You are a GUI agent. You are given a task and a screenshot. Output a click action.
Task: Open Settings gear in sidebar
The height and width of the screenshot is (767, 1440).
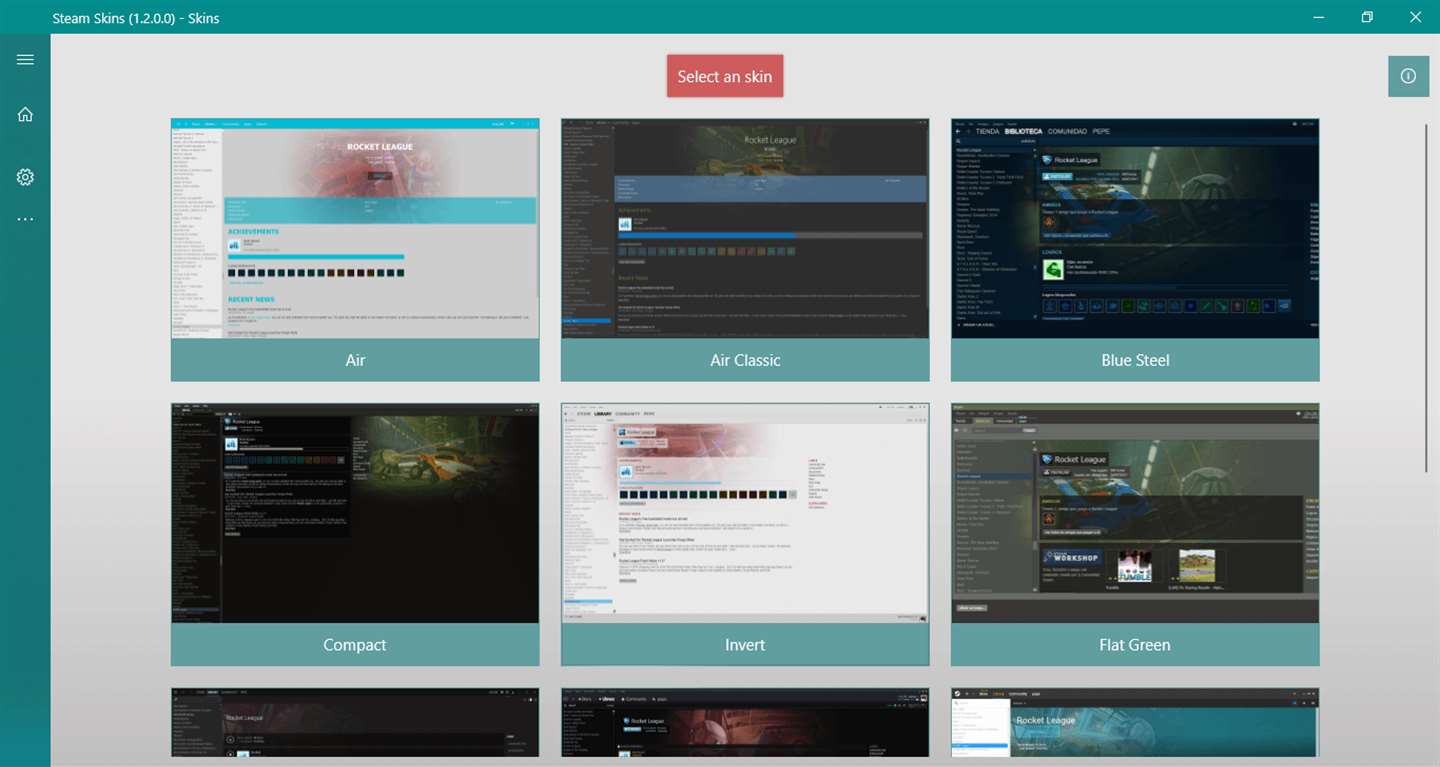coord(25,177)
